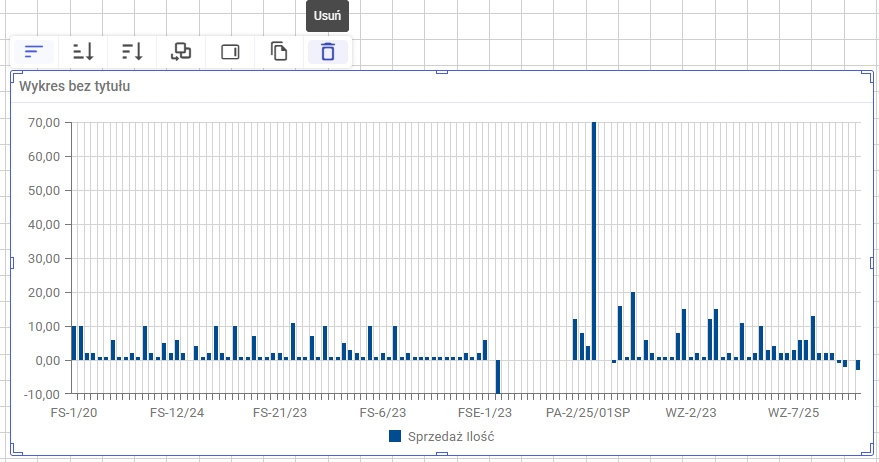
Task: Click the x-axis label WZ-7/25
Action: tap(793, 413)
